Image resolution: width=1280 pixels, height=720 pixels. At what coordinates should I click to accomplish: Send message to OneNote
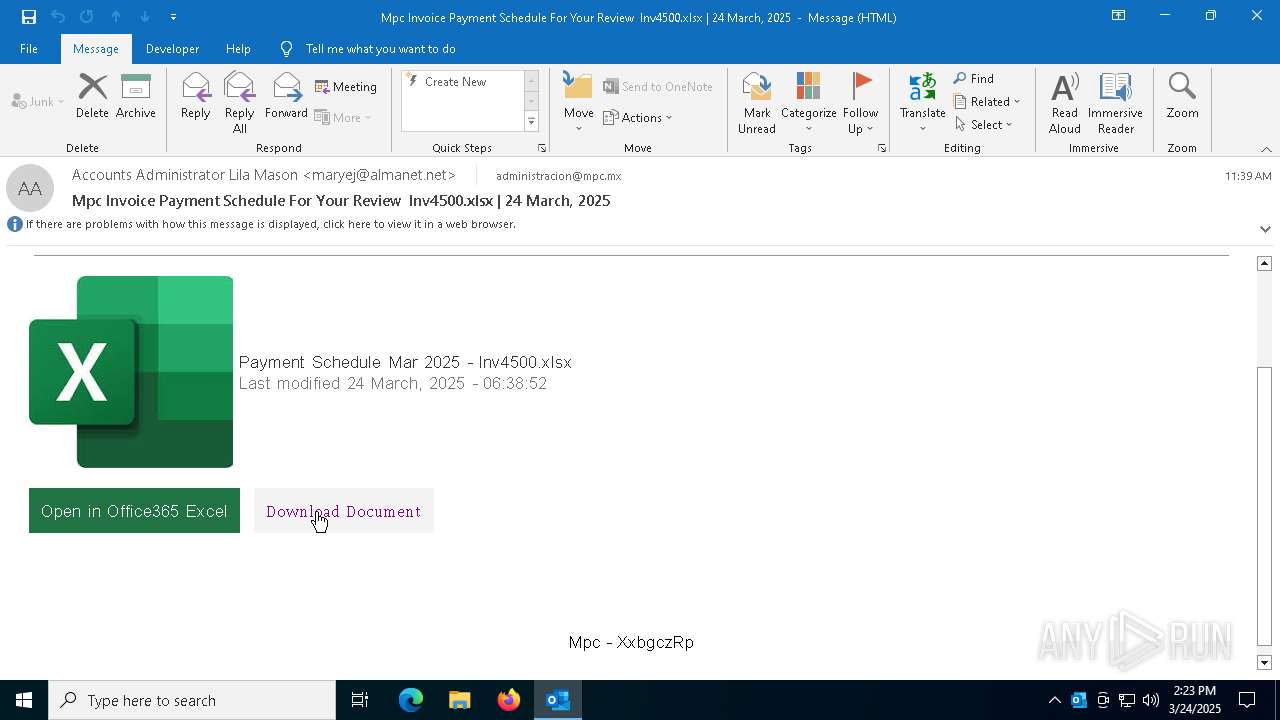point(658,87)
